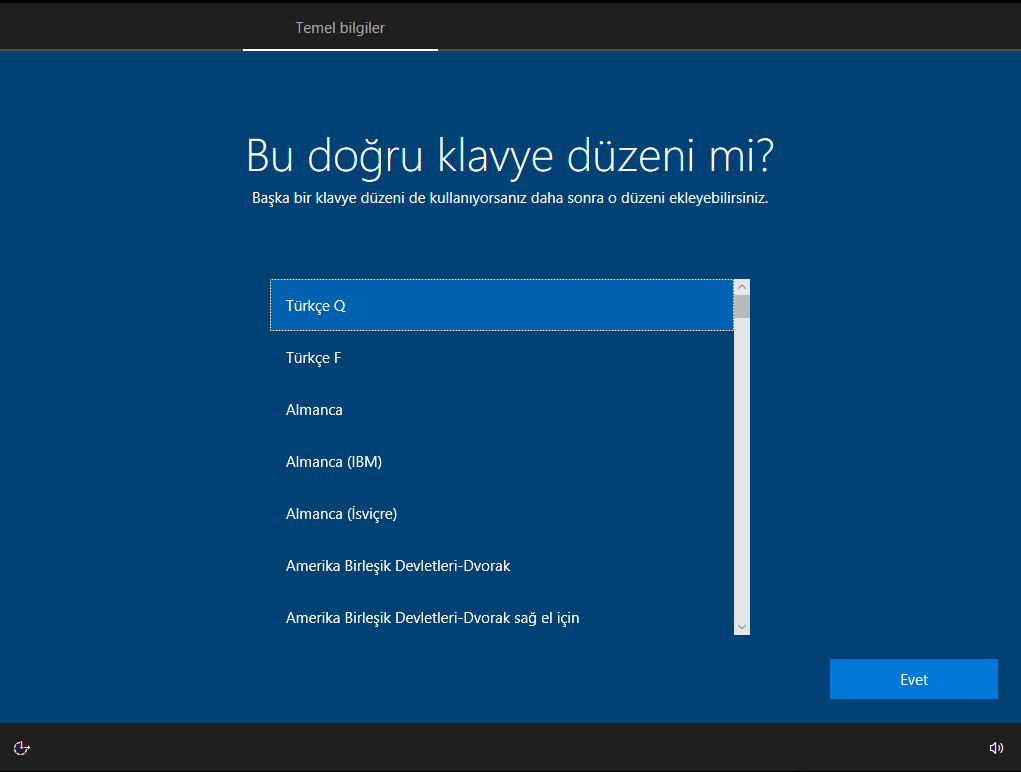Select Almanca (IBM) layout

coord(501,462)
